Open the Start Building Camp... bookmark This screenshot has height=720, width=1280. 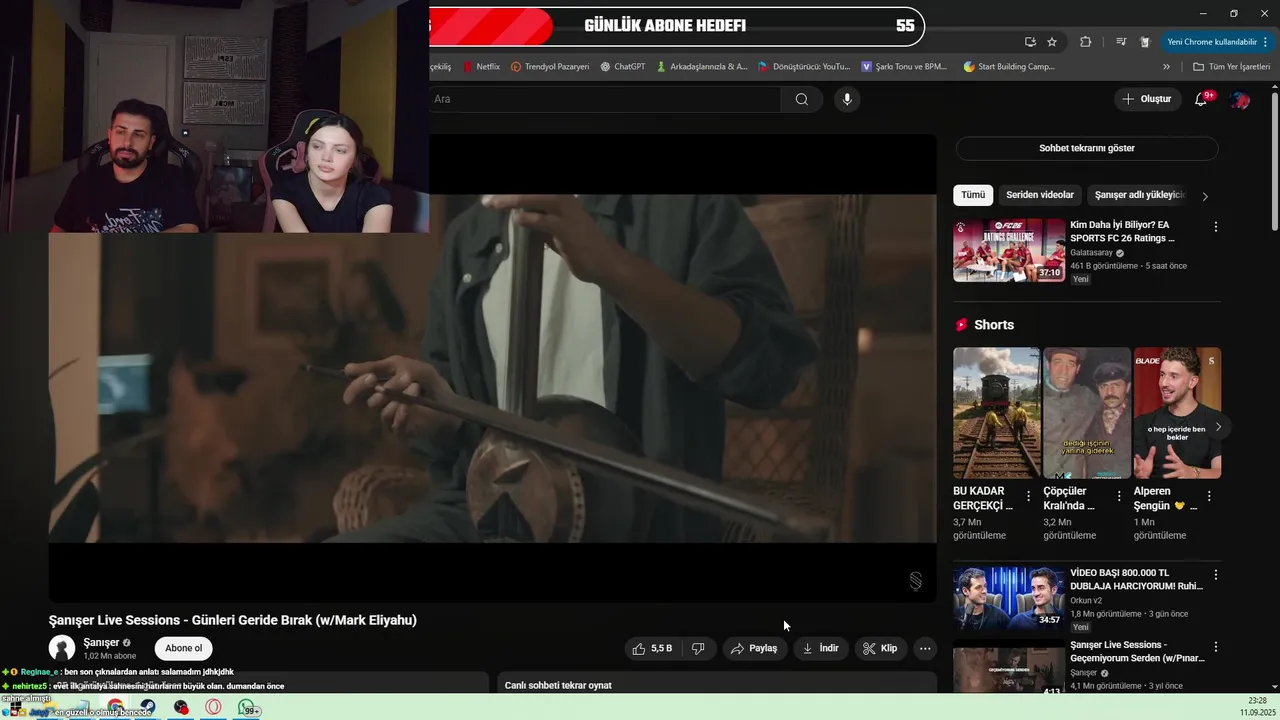(x=1009, y=67)
